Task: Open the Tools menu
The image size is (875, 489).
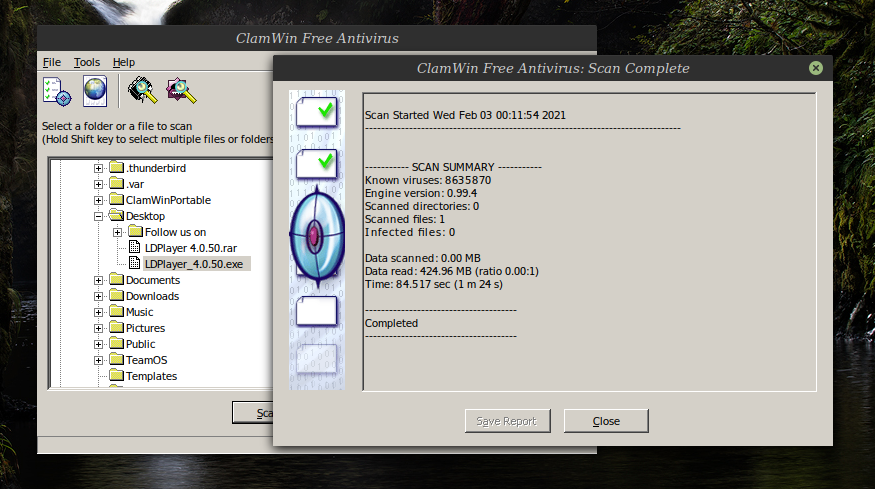Action: click(x=86, y=62)
